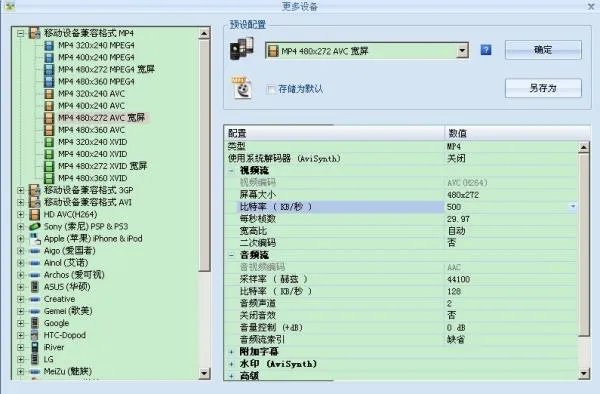Click icon beside MP4 480x272 XVID 宽屏
This screenshot has width=600, height=394.
[49, 166]
